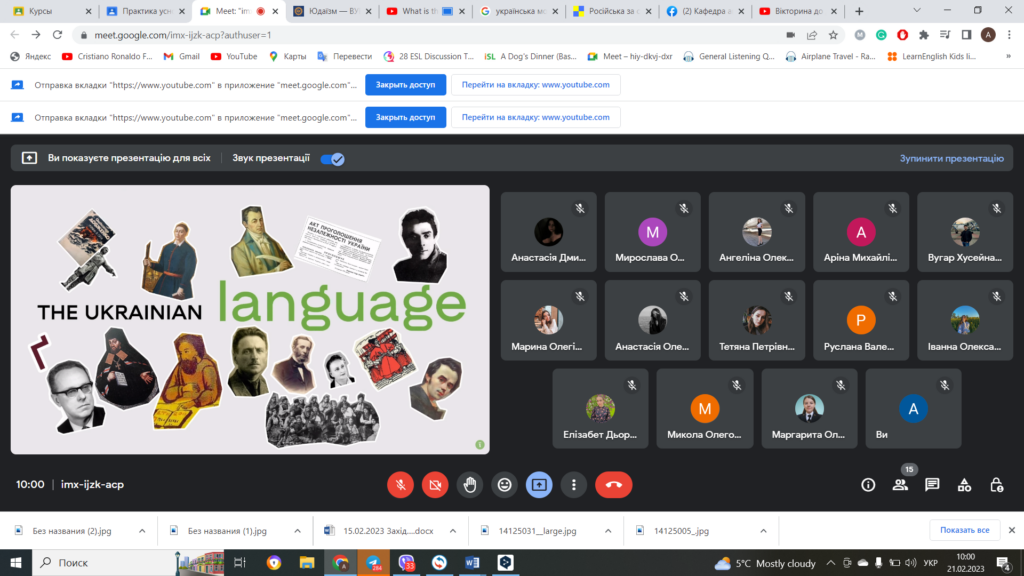Open the meeting details info icon
The height and width of the screenshot is (576, 1024).
[868, 485]
